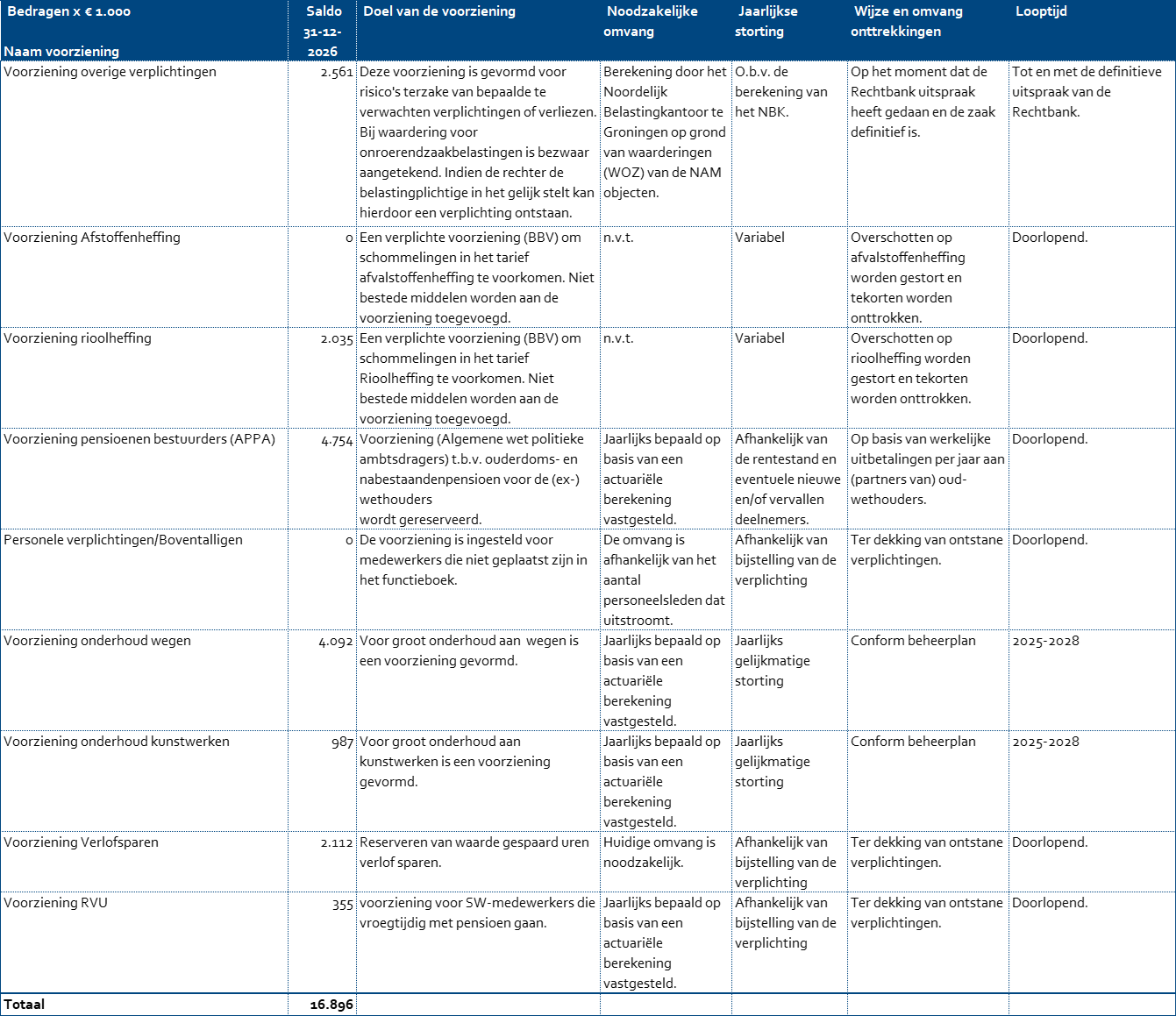Click second row cell under 'Saldo' column
The height and width of the screenshot is (1016, 1176).
click(323, 277)
